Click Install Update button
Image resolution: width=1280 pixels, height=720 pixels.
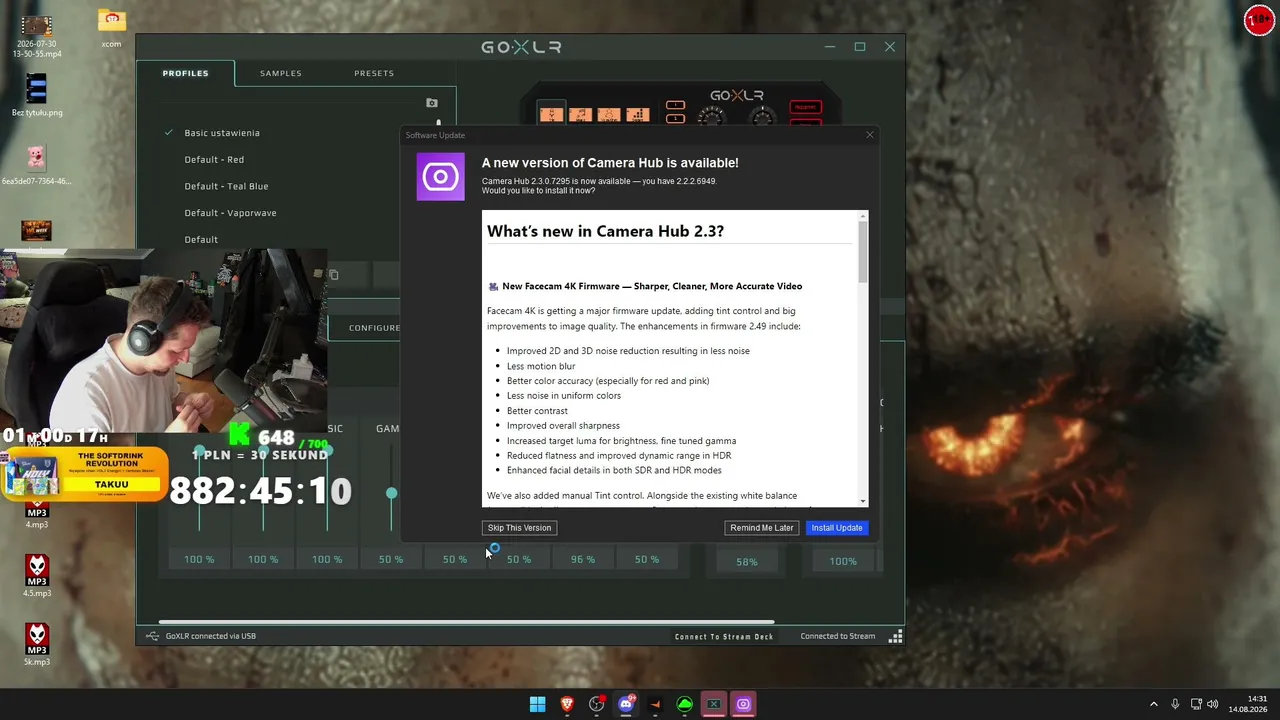click(837, 528)
